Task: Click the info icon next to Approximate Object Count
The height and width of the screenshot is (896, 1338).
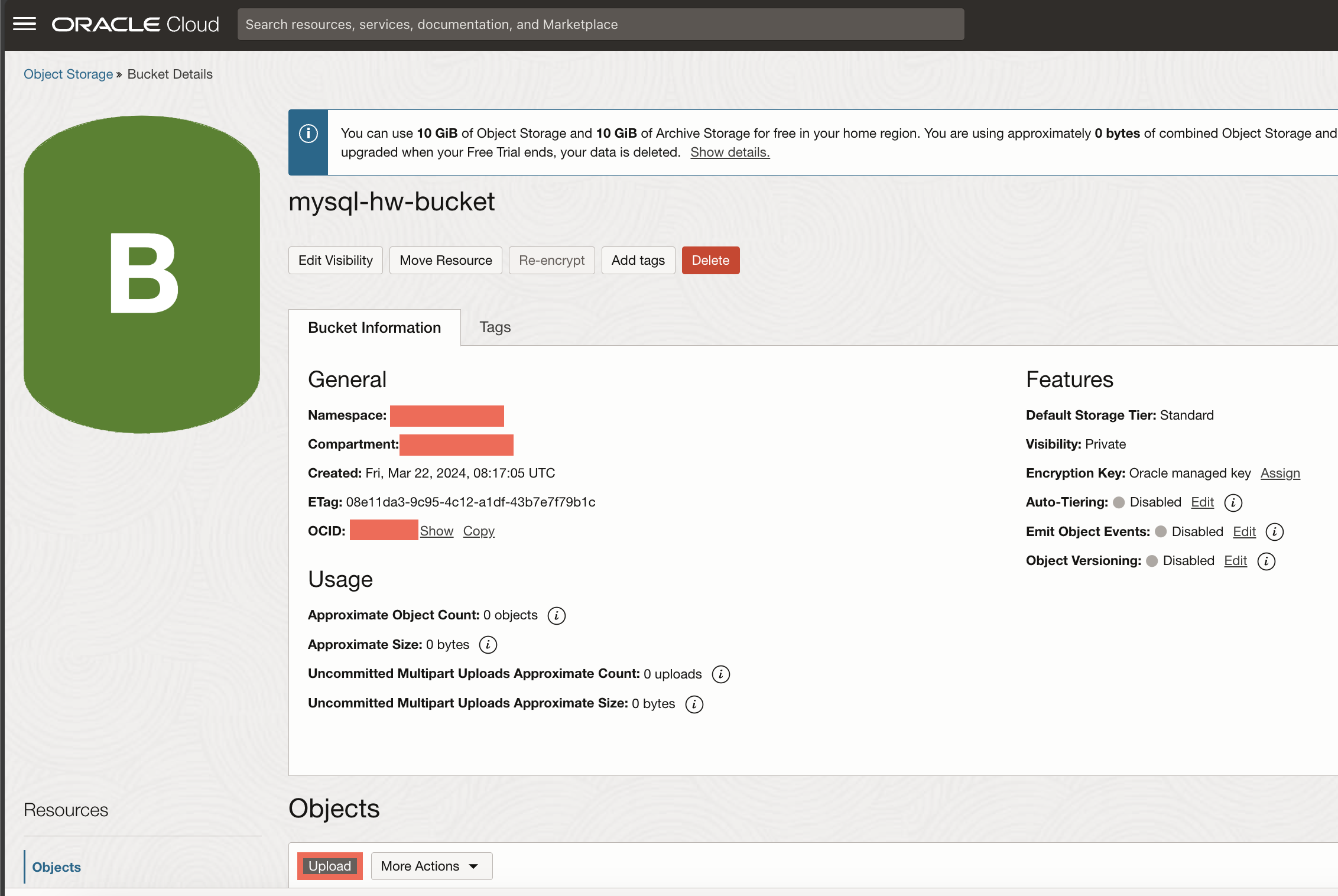Action: [x=557, y=614]
